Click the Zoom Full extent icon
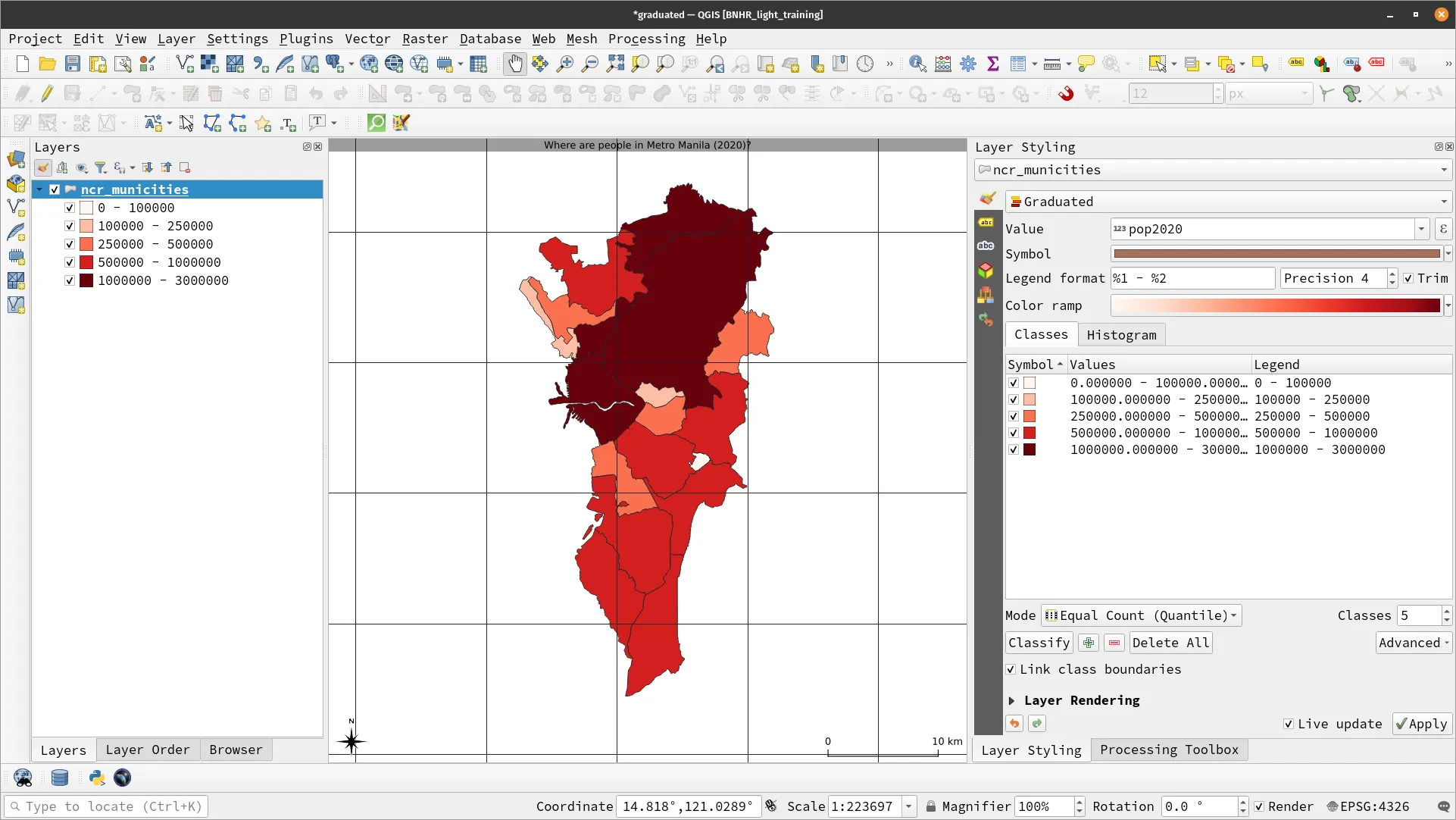The image size is (1456, 820). tap(615, 64)
